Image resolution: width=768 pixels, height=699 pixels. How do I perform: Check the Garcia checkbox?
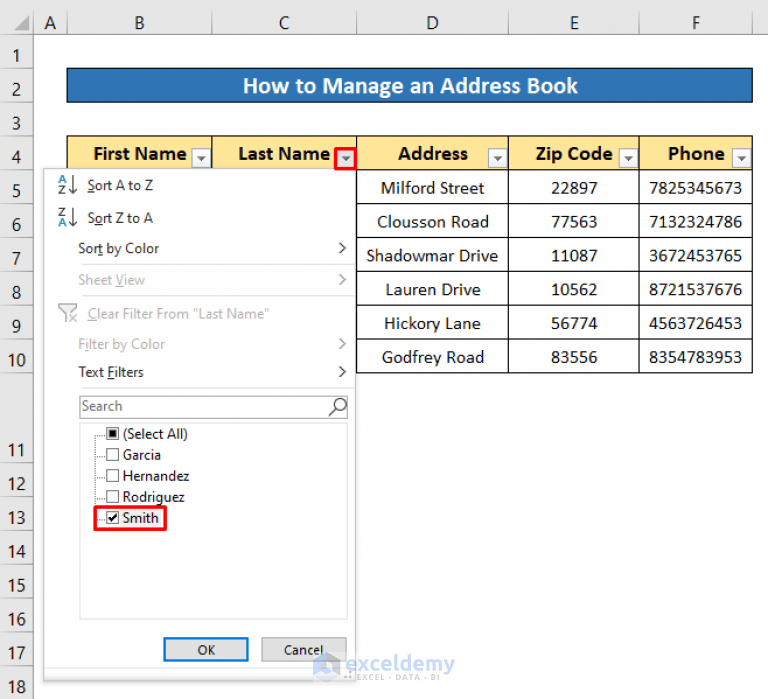[113, 455]
